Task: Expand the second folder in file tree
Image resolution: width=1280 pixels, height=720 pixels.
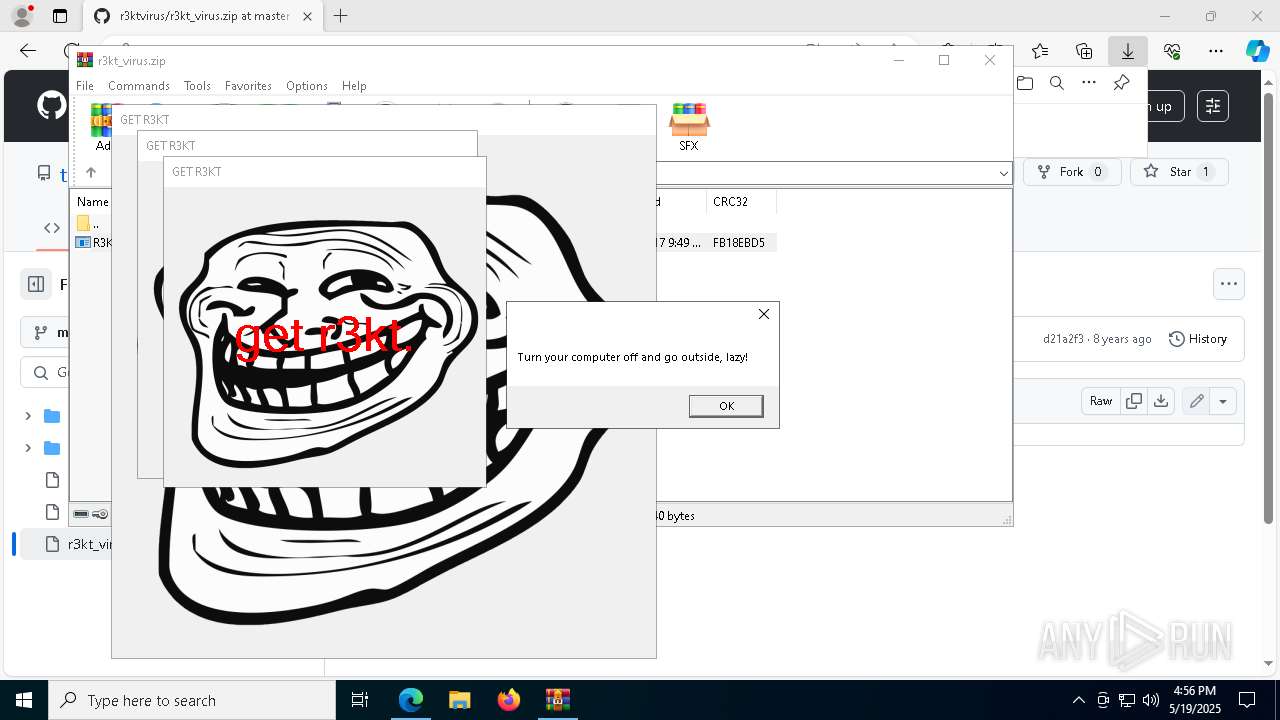Action: pyautogui.click(x=28, y=448)
